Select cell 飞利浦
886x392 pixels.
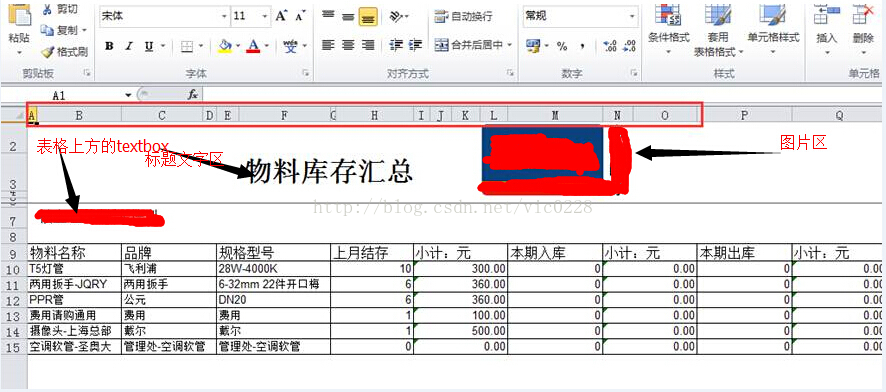[169, 269]
